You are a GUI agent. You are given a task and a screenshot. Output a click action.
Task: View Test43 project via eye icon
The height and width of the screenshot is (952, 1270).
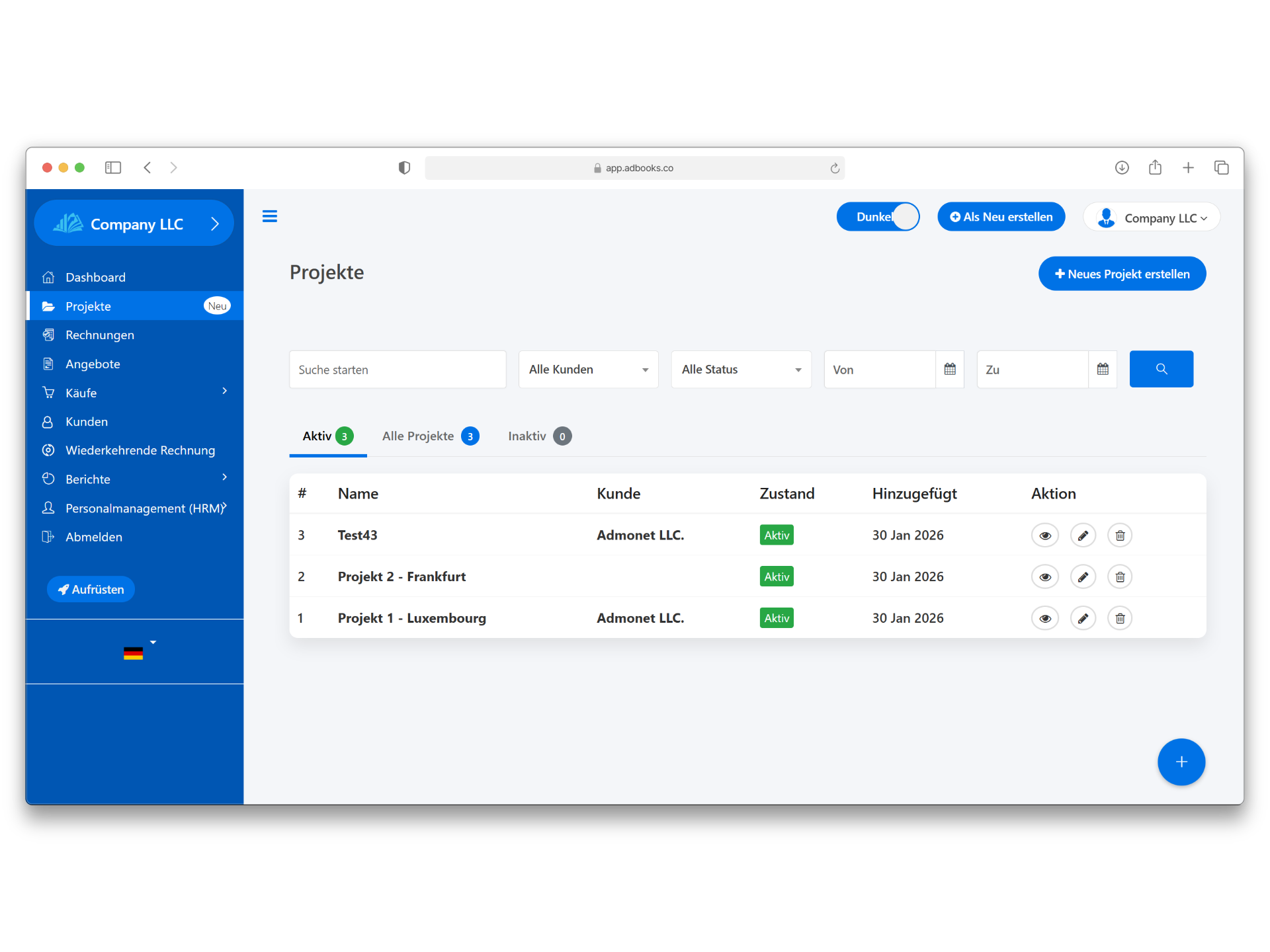tap(1045, 535)
